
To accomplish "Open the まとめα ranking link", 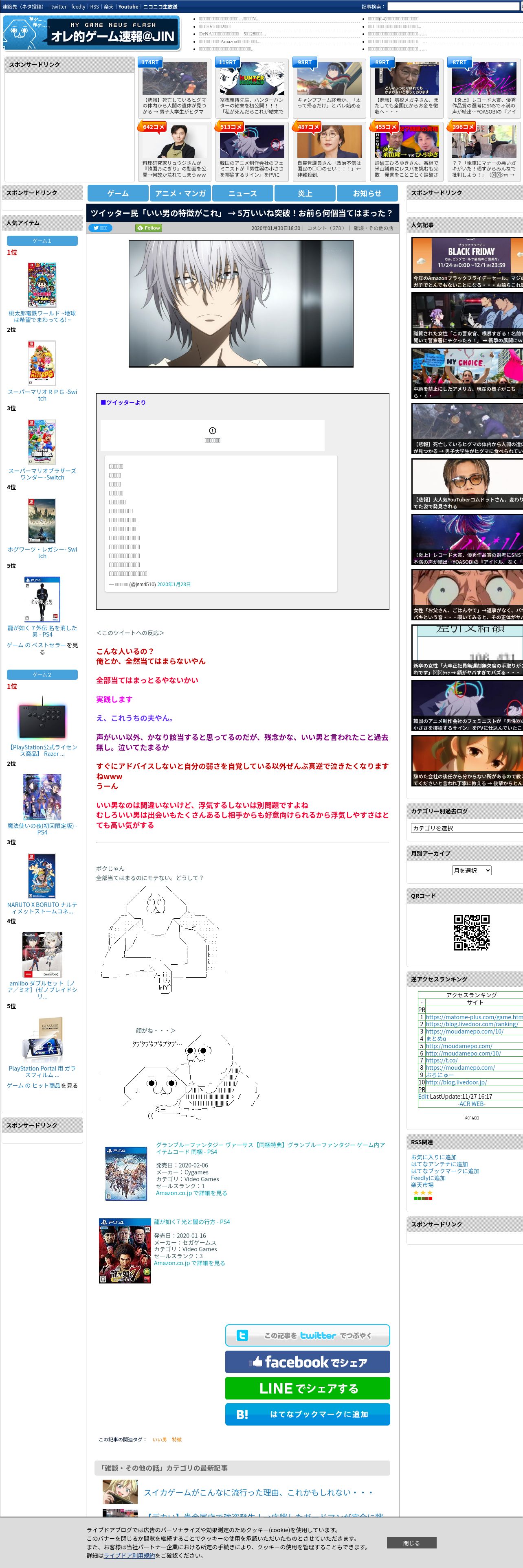I will coord(436,1039).
